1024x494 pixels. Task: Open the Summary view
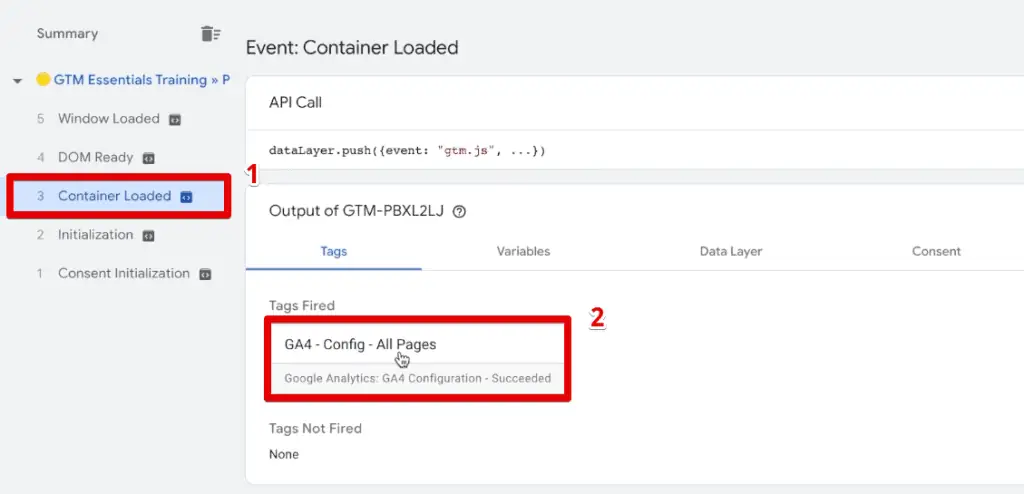(x=67, y=34)
